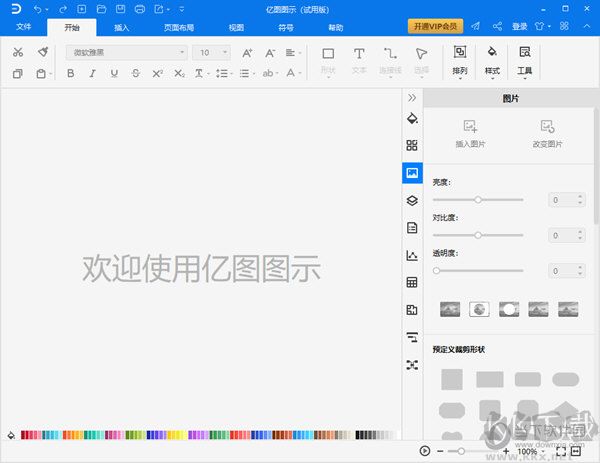
Task: Open the chart panel in the sidebar
Action: (x=411, y=255)
